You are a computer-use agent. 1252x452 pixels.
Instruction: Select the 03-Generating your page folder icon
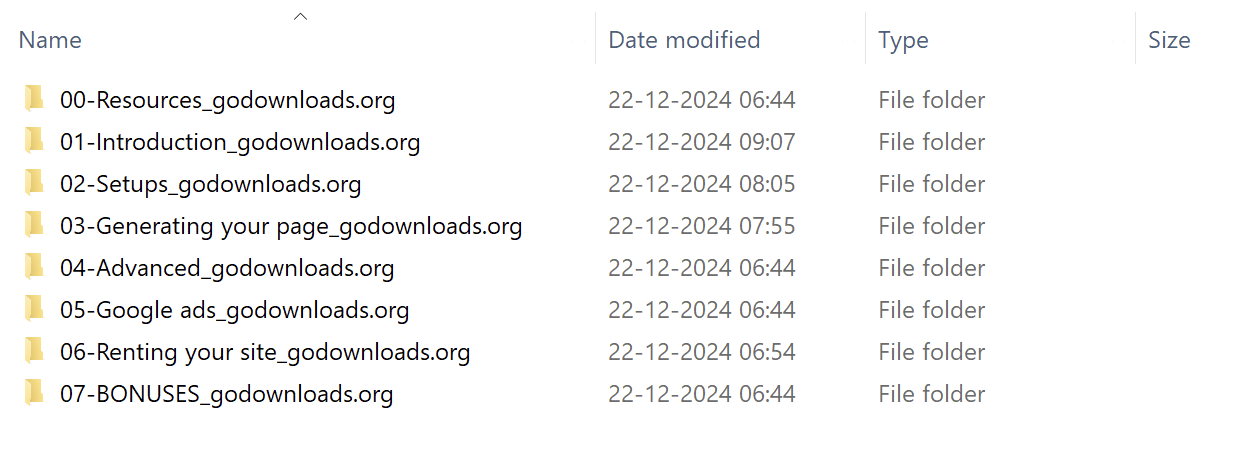tap(35, 225)
